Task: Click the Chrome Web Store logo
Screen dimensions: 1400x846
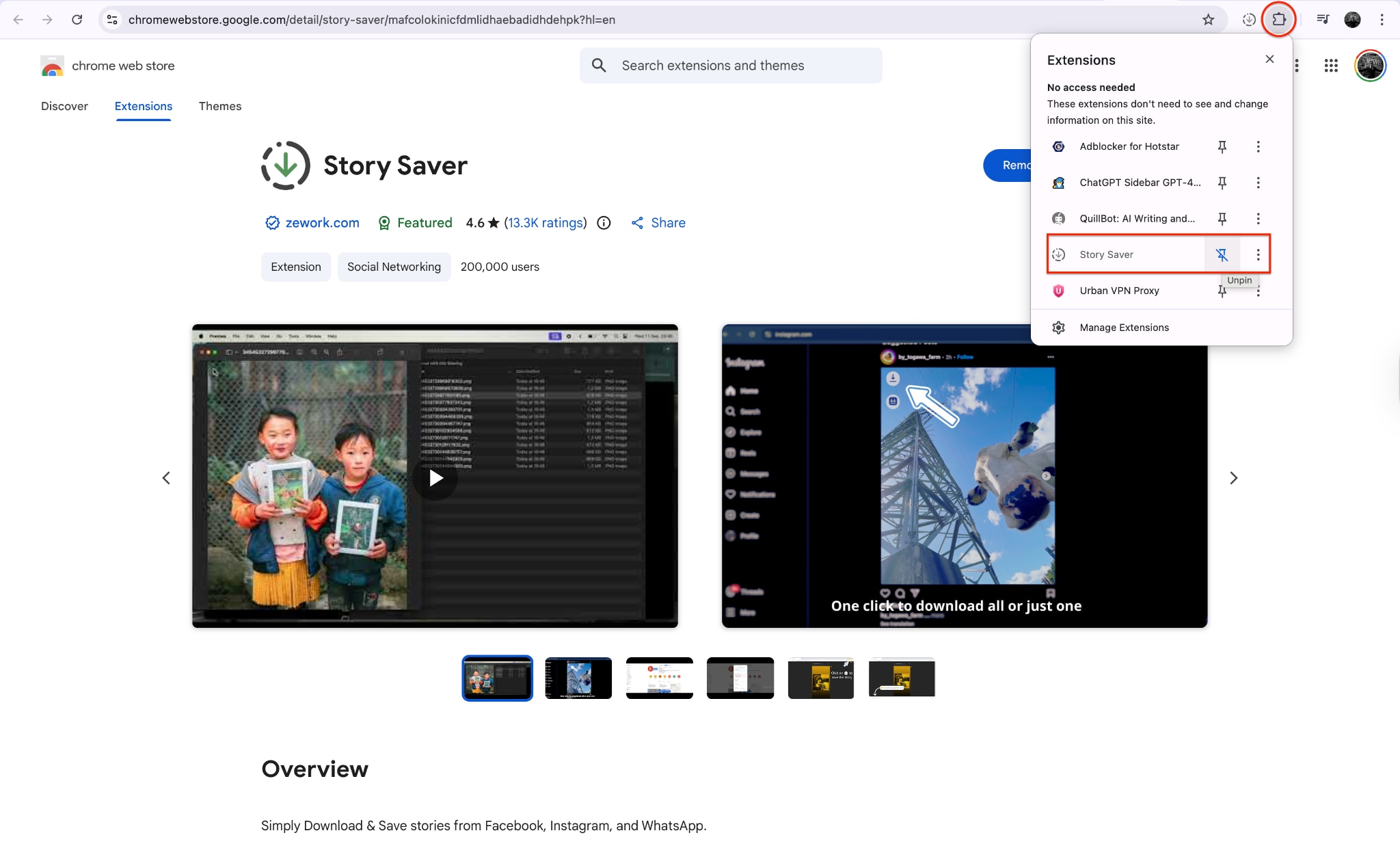Action: tap(52, 66)
